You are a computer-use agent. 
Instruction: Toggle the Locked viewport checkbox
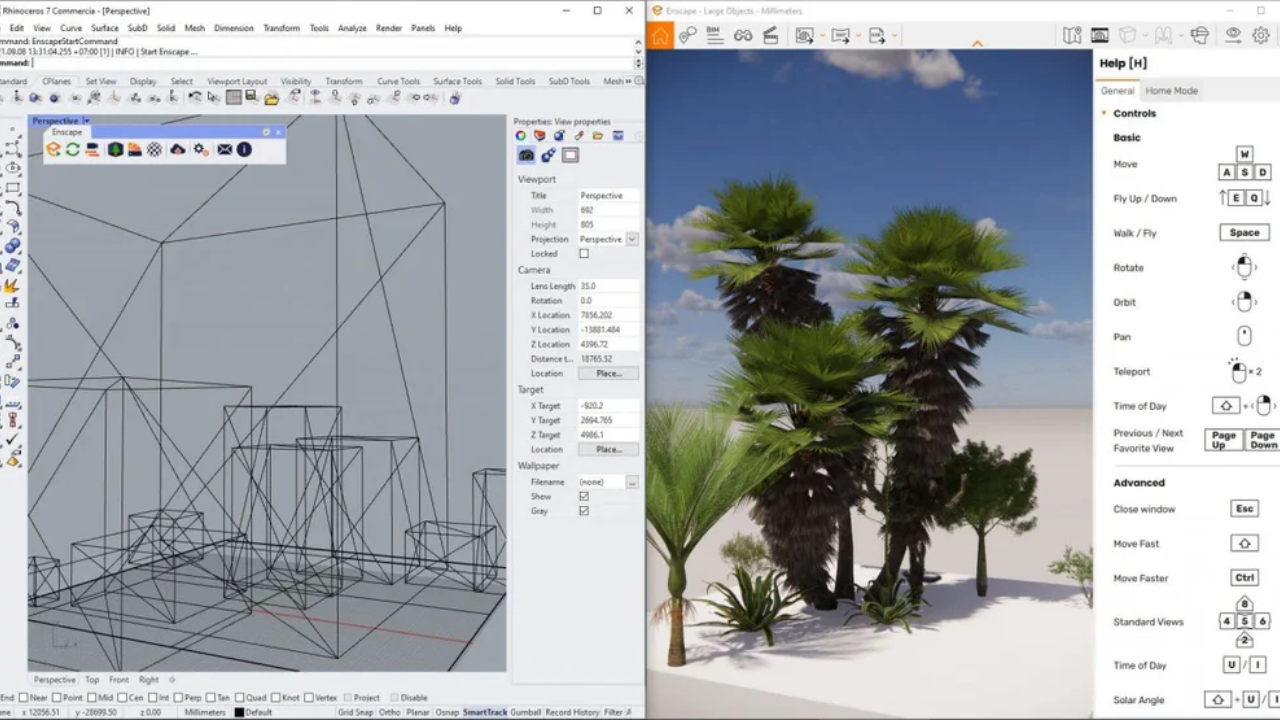(584, 254)
